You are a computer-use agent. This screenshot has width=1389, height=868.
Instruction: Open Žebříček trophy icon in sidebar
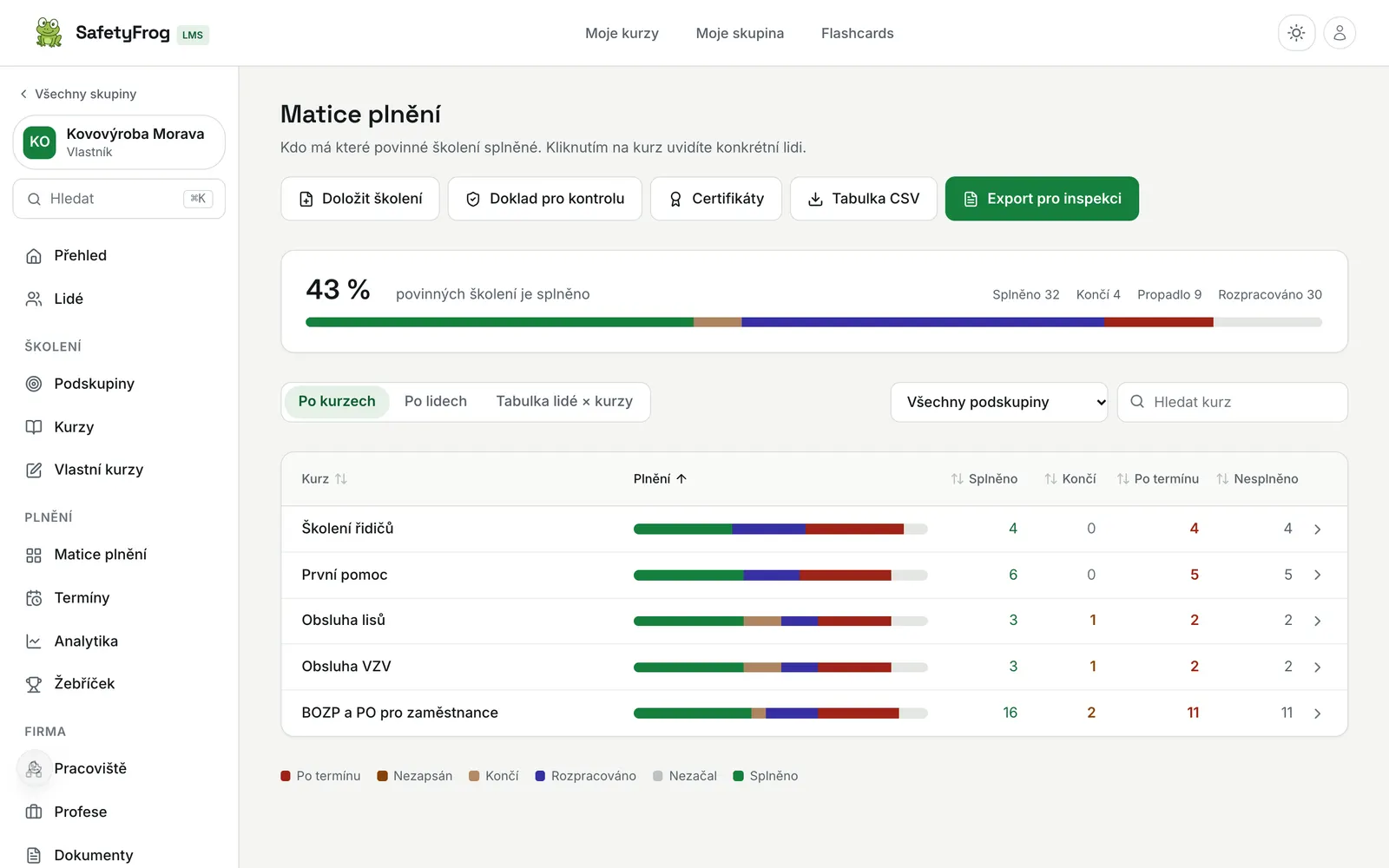[x=34, y=684]
